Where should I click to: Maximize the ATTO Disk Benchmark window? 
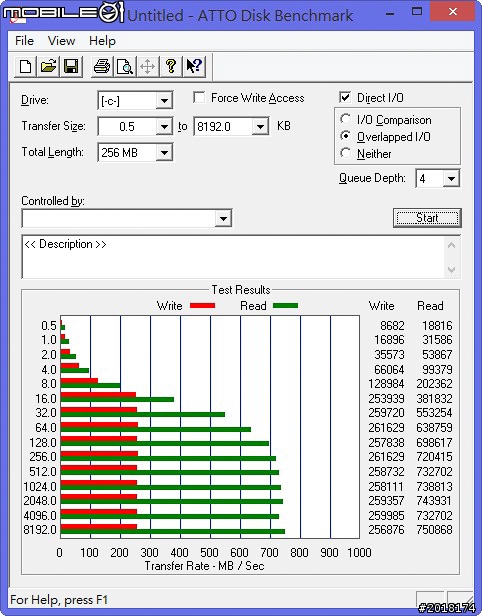(x=417, y=12)
